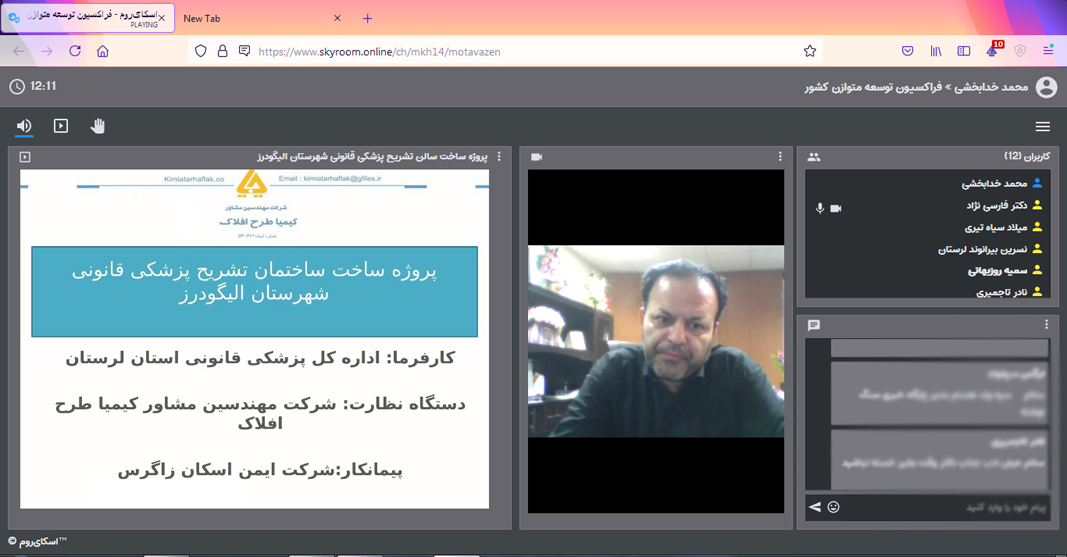This screenshot has height=557, width=1067.
Task: Click the media playback icon in toolbar
Action: tap(61, 126)
